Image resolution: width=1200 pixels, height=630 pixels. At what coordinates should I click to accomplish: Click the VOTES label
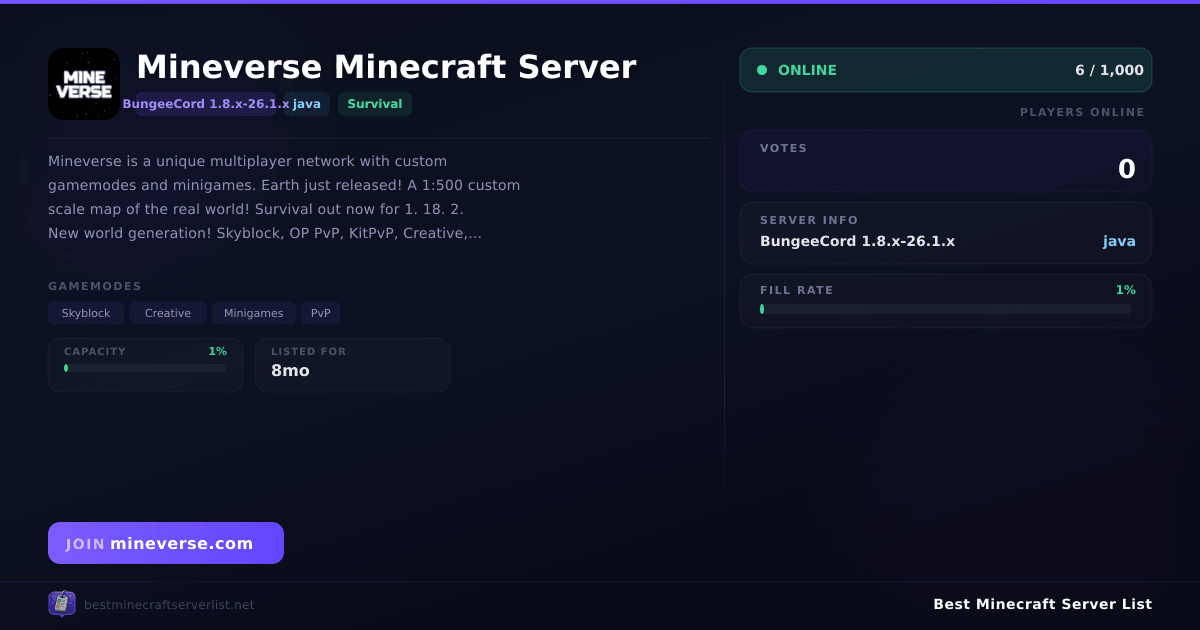[x=783, y=148]
